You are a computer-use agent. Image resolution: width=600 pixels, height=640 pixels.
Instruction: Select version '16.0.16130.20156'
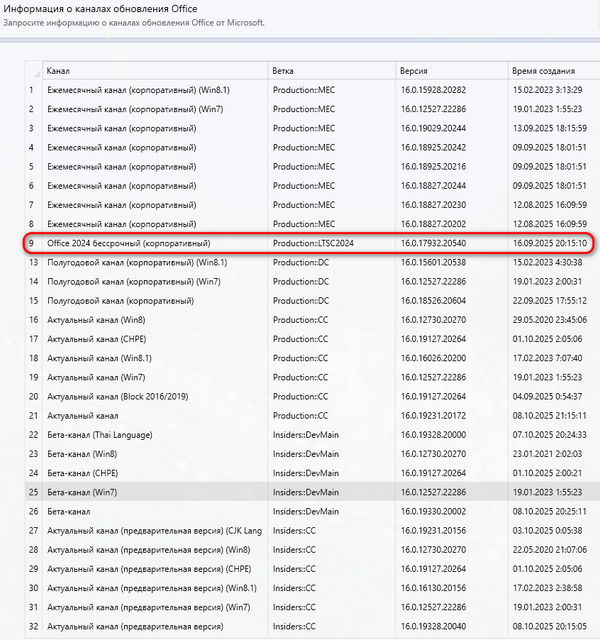coord(451,588)
